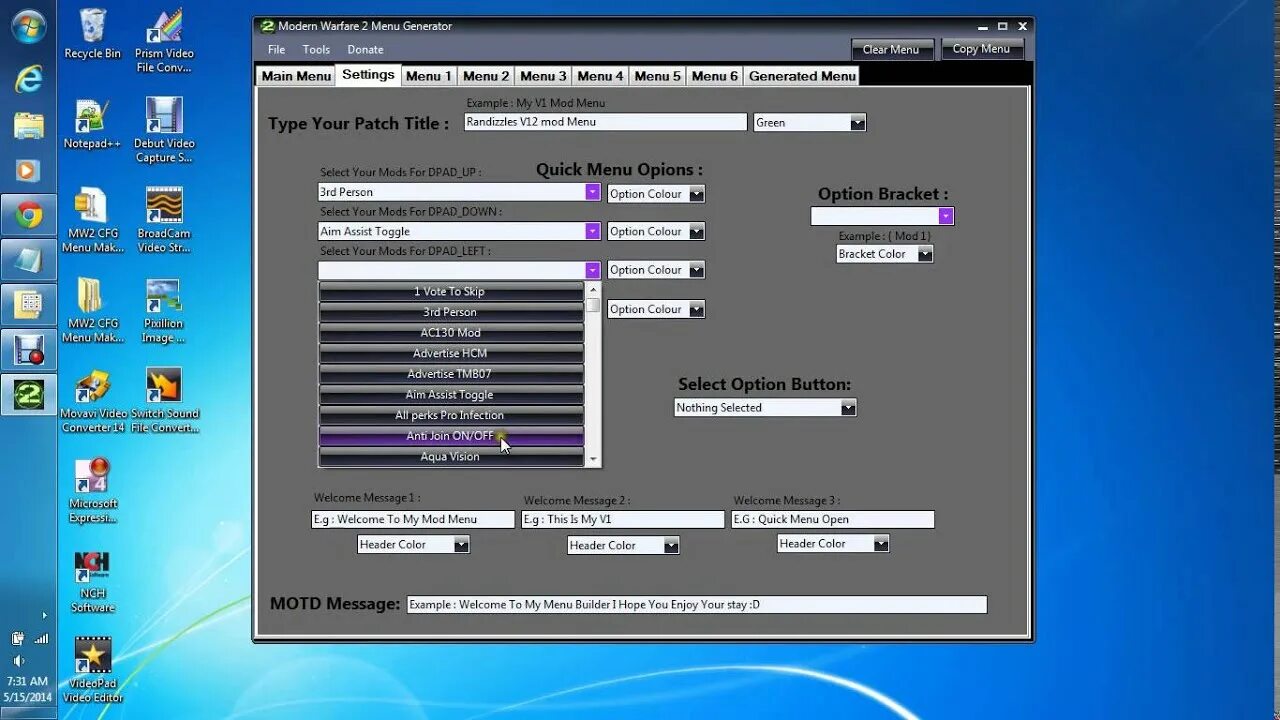The height and width of the screenshot is (720, 1280).
Task: Switch to the Menu 2 tab
Action: (x=486, y=76)
